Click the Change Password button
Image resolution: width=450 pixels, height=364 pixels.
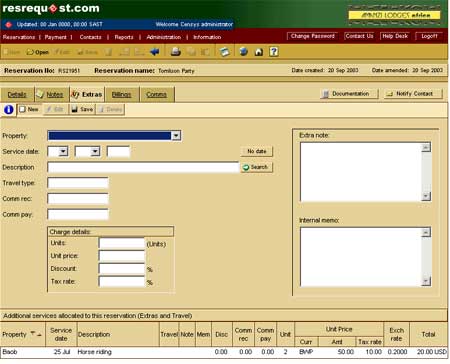tap(313, 36)
